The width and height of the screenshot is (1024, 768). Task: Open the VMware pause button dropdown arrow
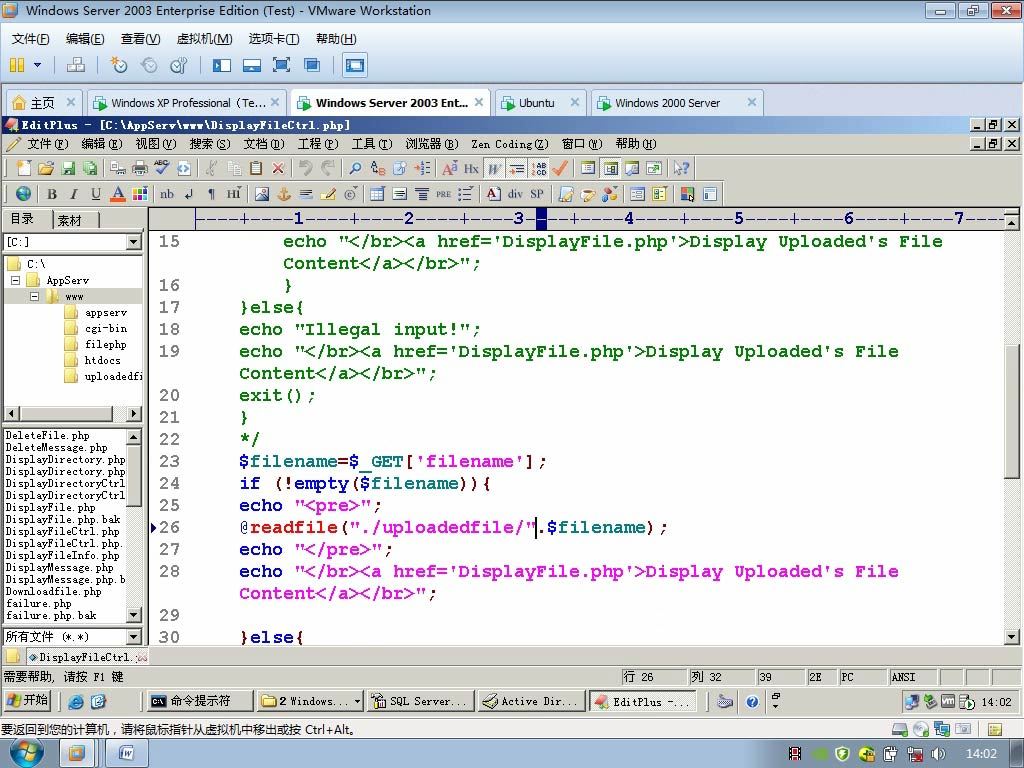(x=37, y=65)
